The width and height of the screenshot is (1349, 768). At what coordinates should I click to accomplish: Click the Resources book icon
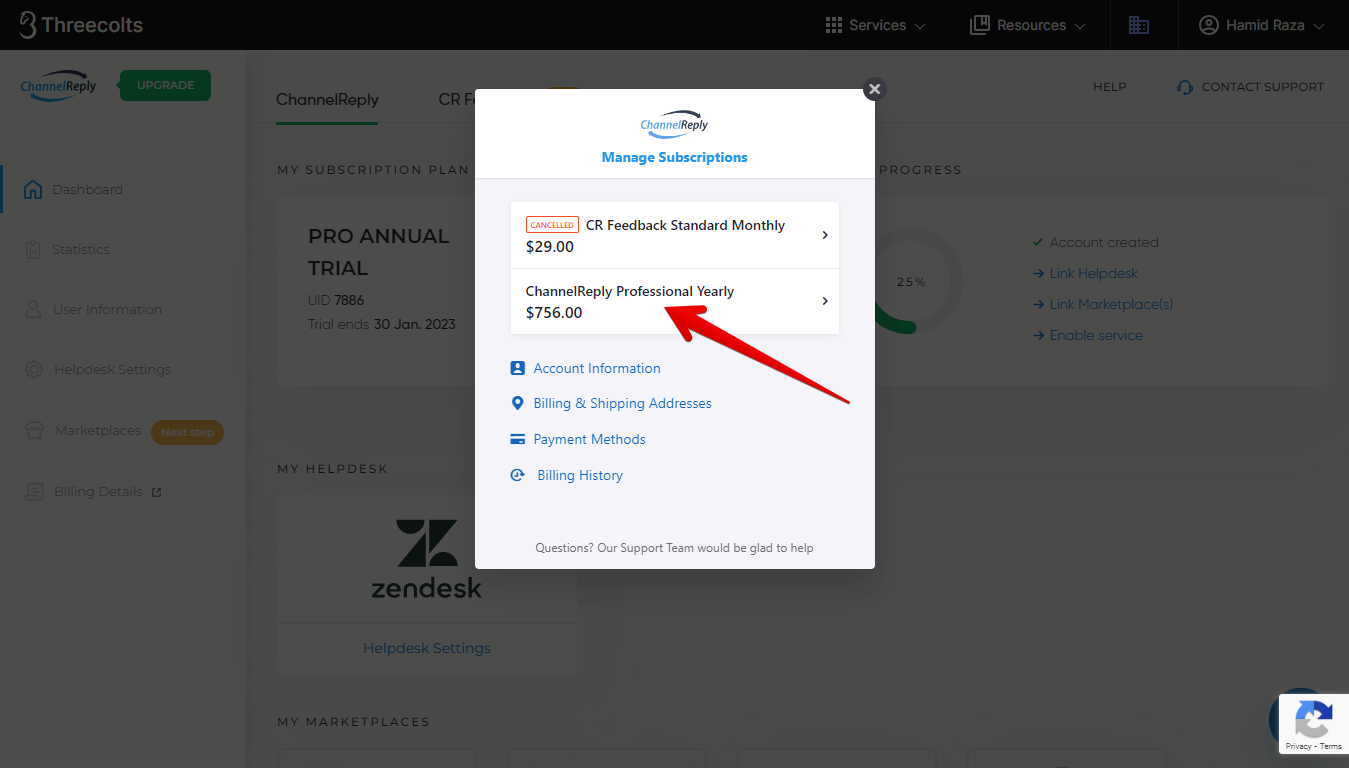[980, 25]
